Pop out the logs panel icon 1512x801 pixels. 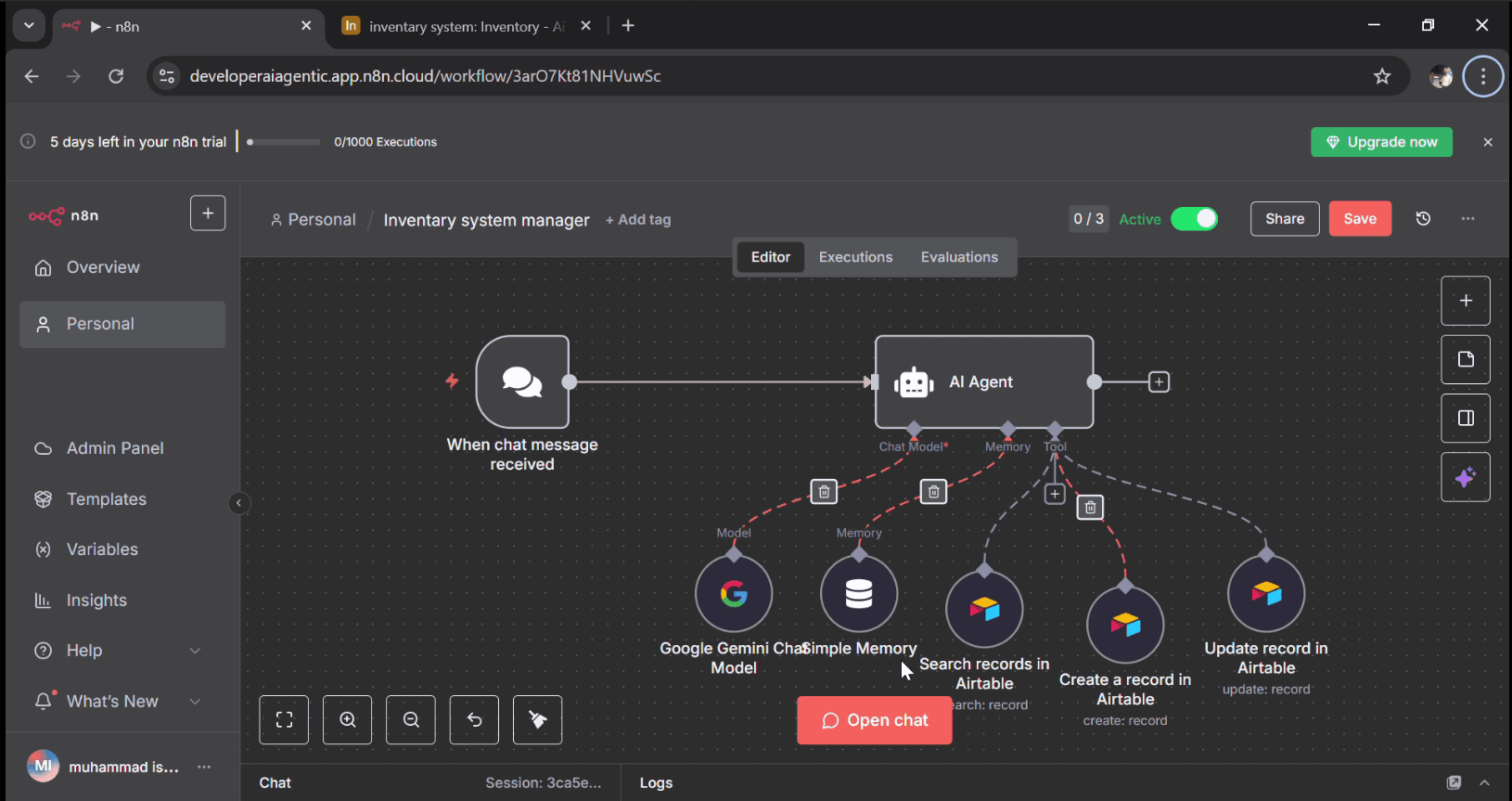tap(1454, 782)
